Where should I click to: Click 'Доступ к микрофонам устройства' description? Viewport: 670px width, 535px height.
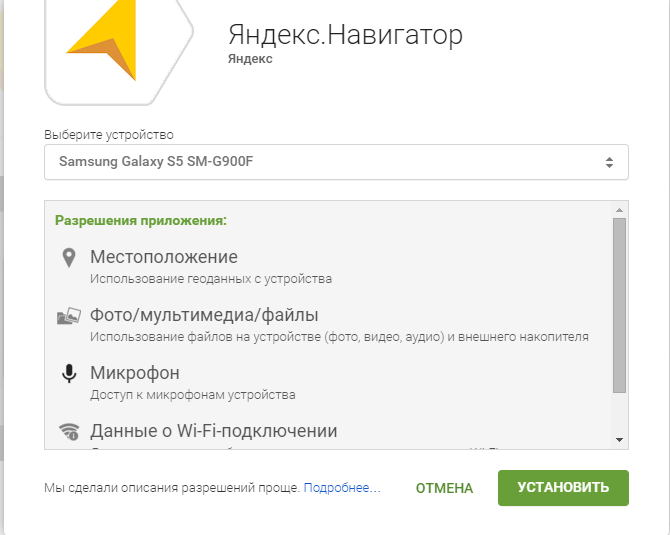coord(193,395)
